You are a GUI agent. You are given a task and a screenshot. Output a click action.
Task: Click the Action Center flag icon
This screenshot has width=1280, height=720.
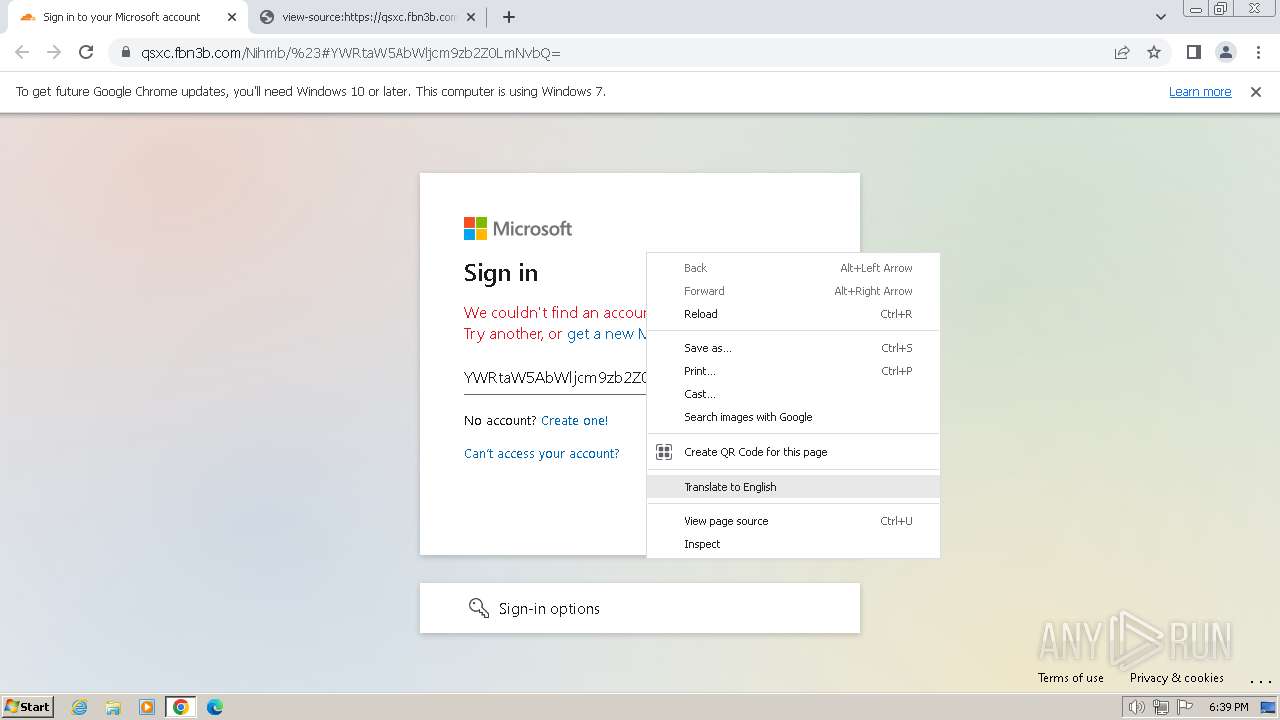pyautogui.click(x=1185, y=707)
